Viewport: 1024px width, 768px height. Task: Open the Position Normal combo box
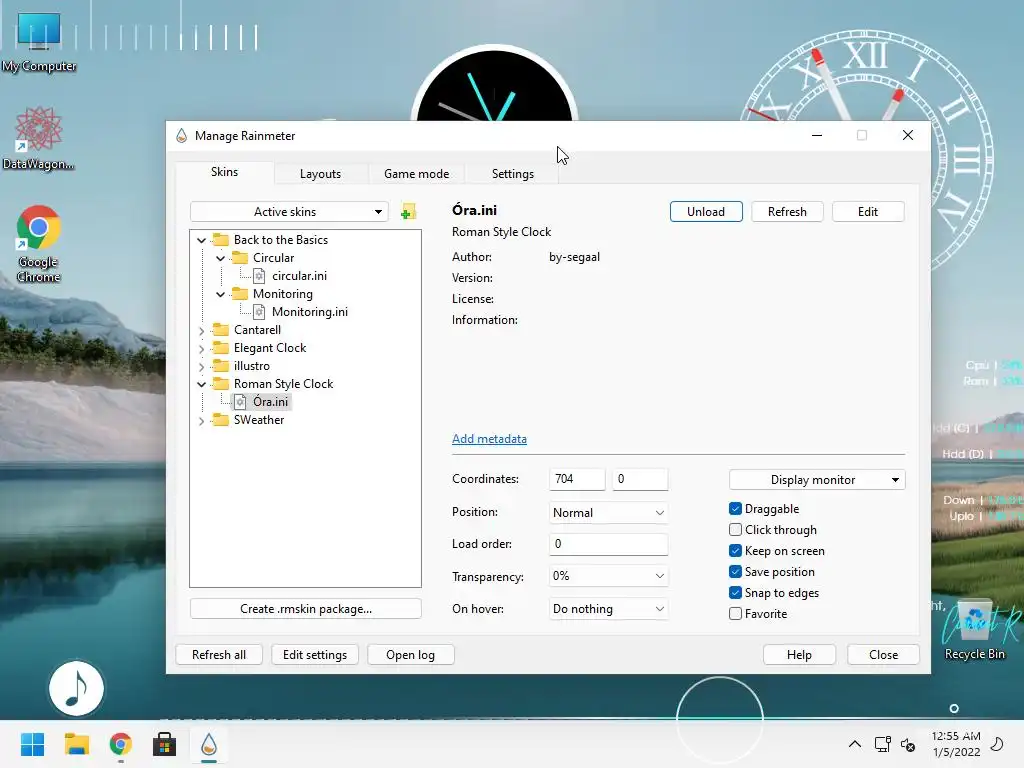click(608, 513)
